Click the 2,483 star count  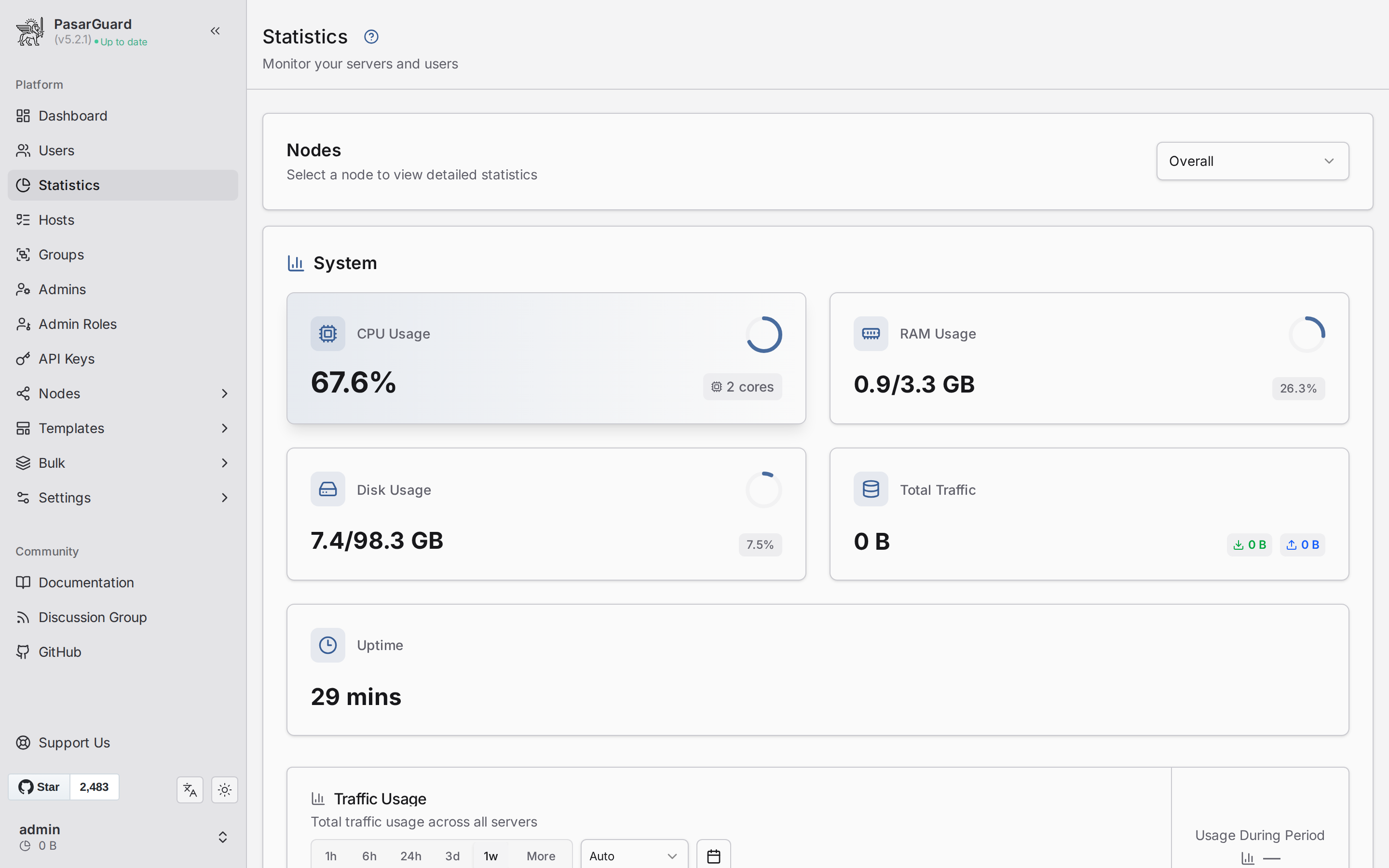point(94,787)
